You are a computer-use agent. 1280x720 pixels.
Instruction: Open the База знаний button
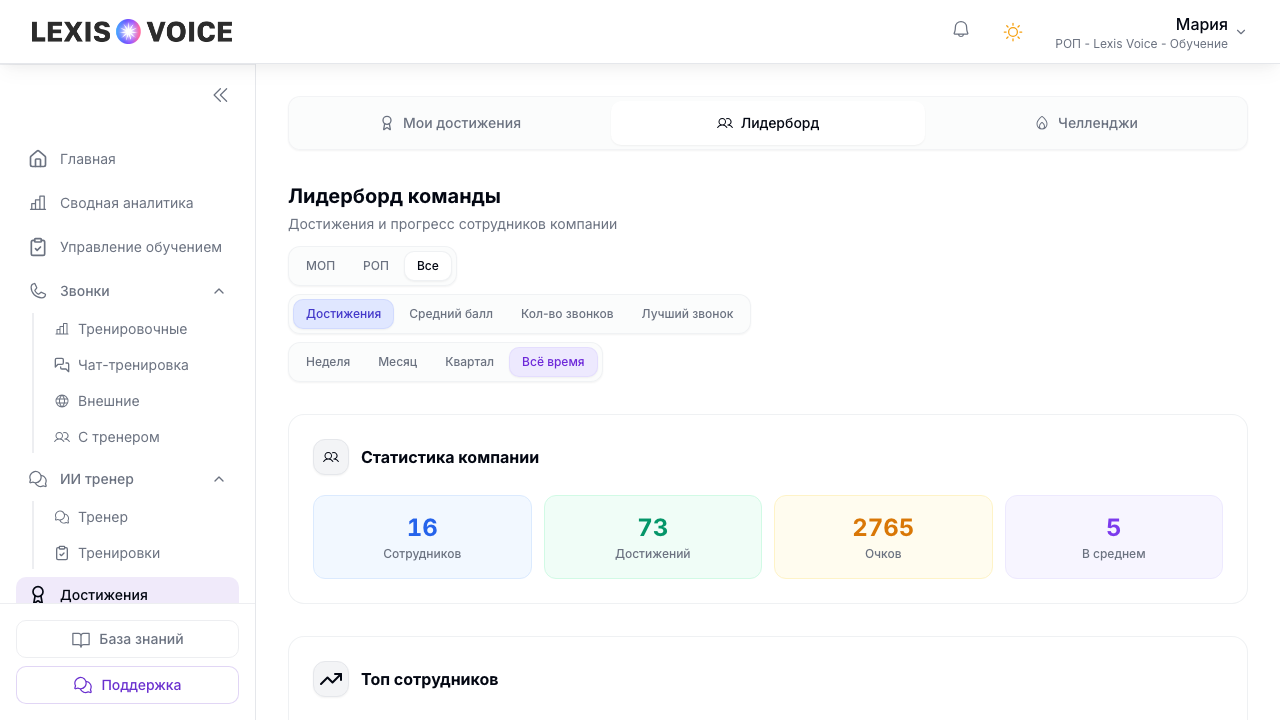[127, 639]
